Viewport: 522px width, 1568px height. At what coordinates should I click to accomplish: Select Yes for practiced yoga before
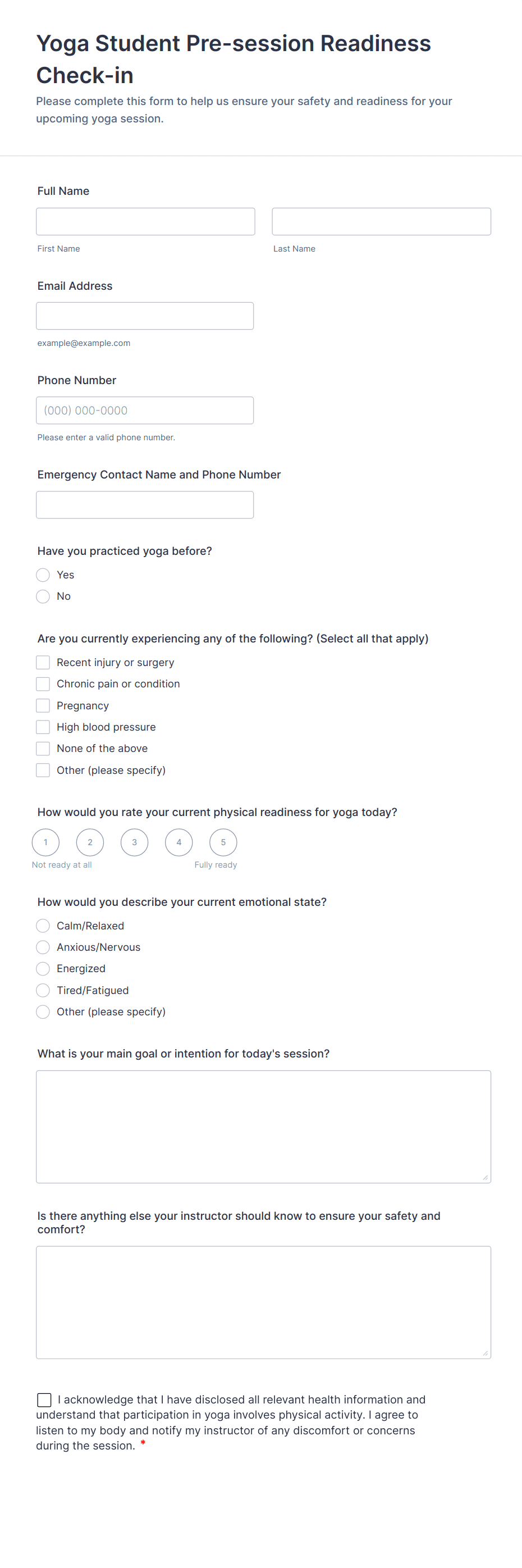(43, 575)
